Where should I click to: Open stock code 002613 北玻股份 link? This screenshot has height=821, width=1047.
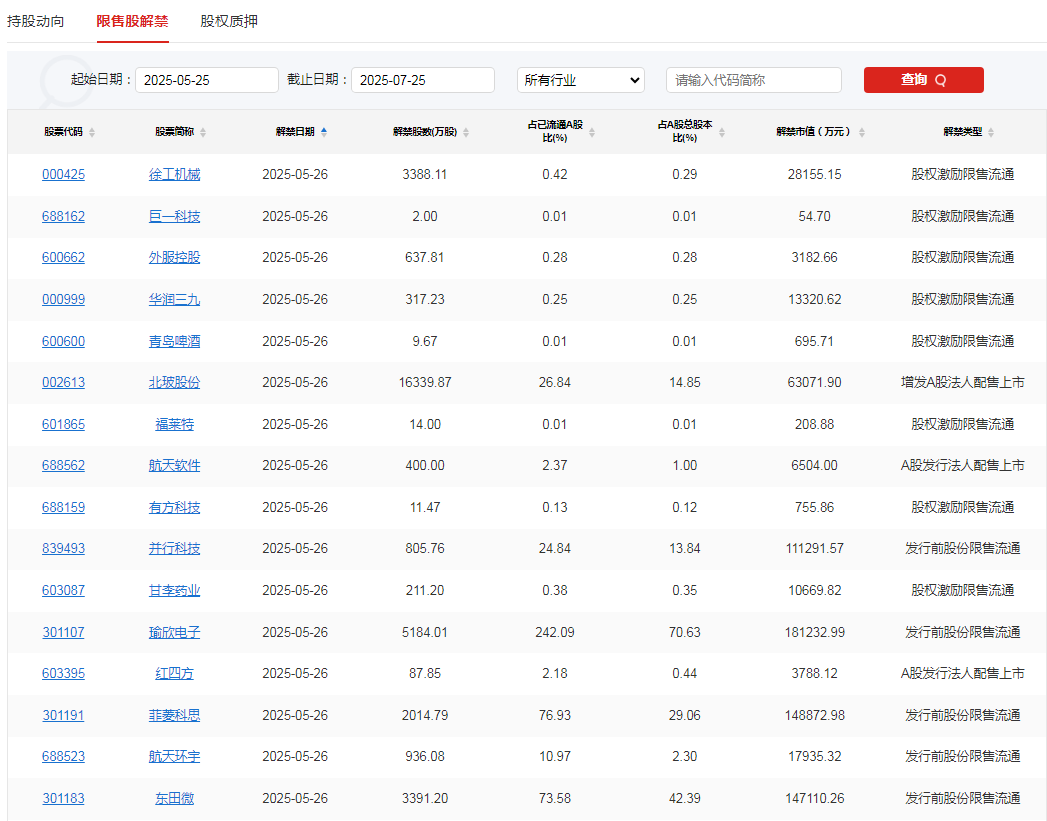pyautogui.click(x=63, y=382)
